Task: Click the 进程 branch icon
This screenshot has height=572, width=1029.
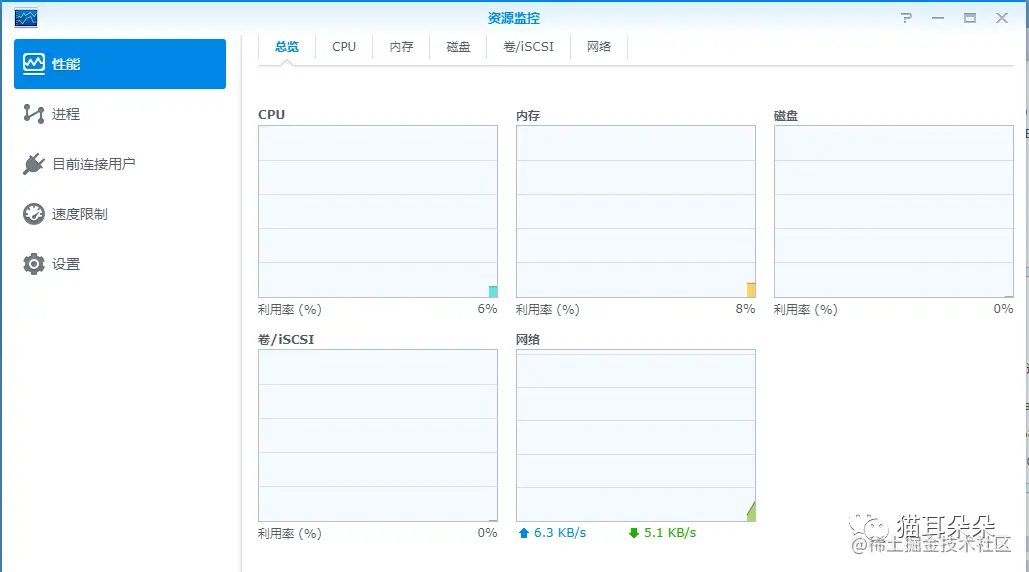Action: click(x=33, y=114)
